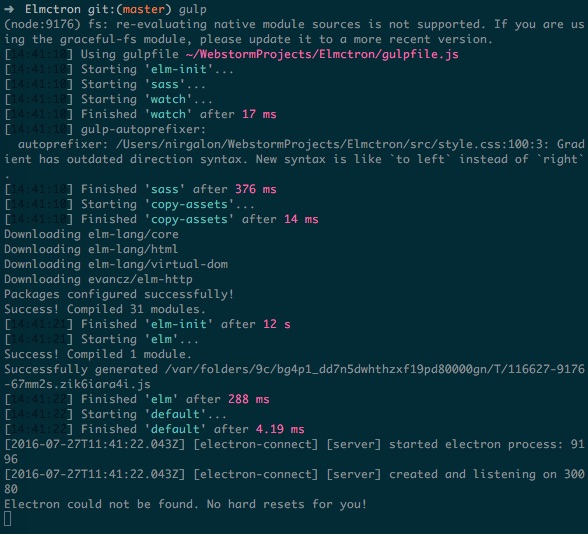Click the arrow prompt symbol before Elmctron
This screenshot has height=534, width=588.
point(11,9)
